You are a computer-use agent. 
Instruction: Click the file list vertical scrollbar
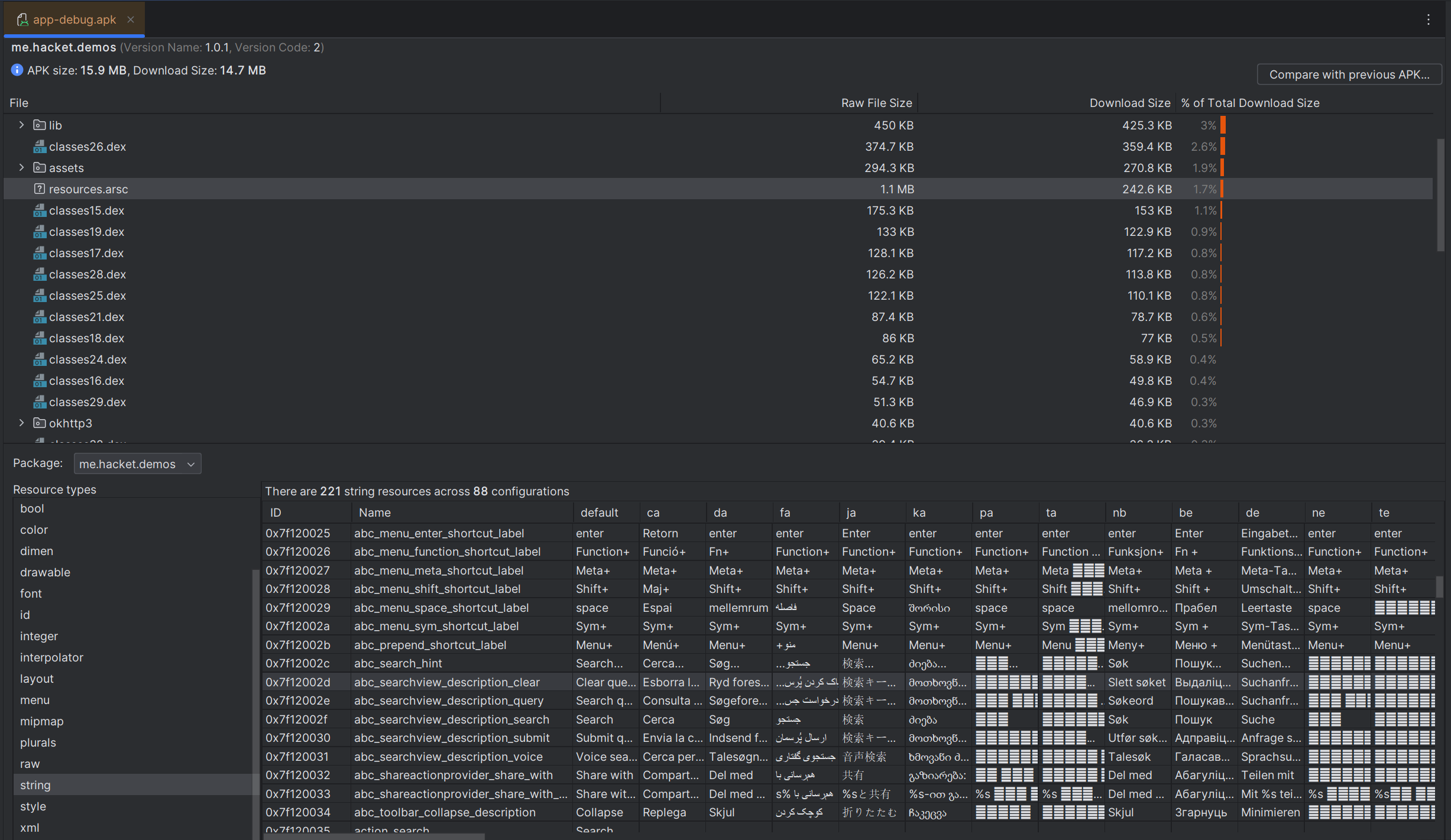[1440, 195]
